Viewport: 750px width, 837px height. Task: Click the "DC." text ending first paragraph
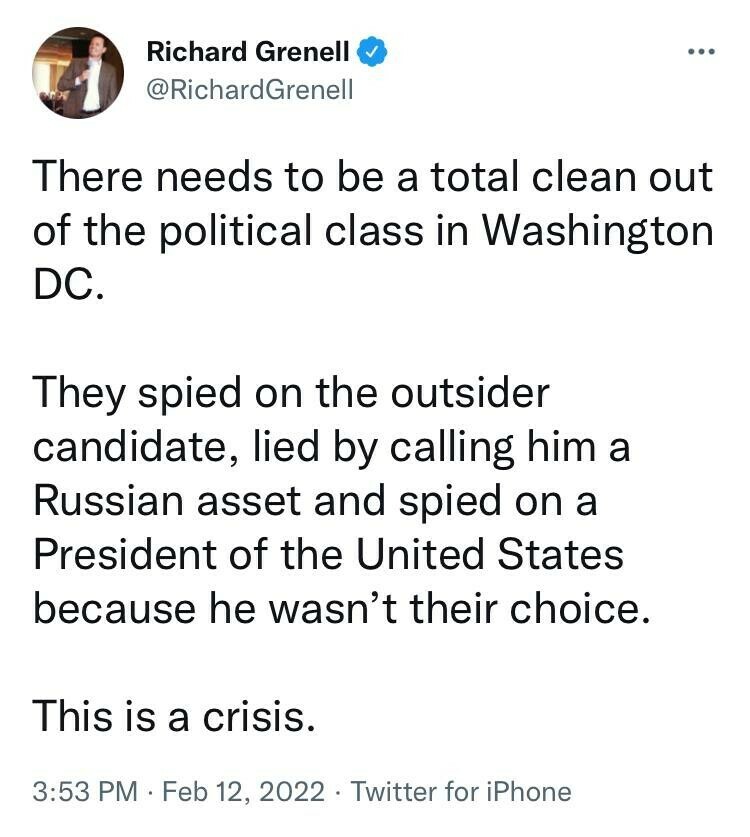coord(68,285)
